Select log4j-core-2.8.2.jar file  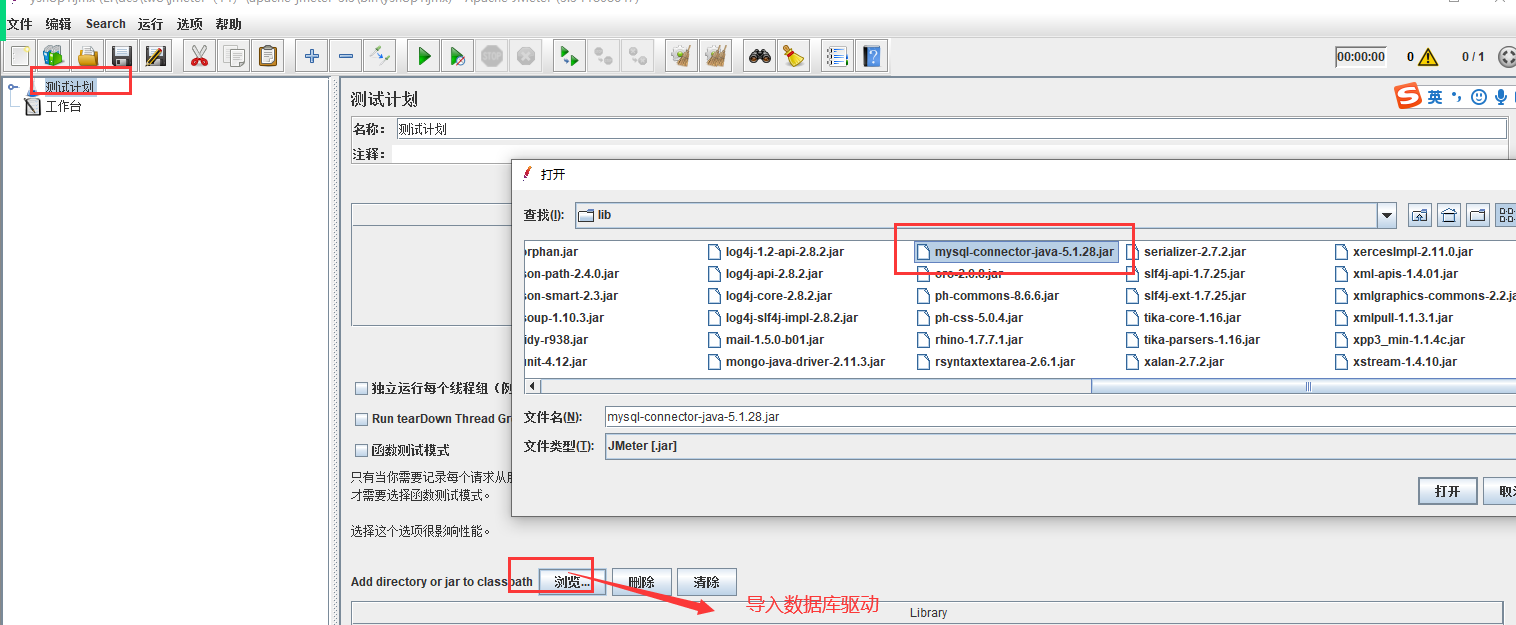pos(769,296)
